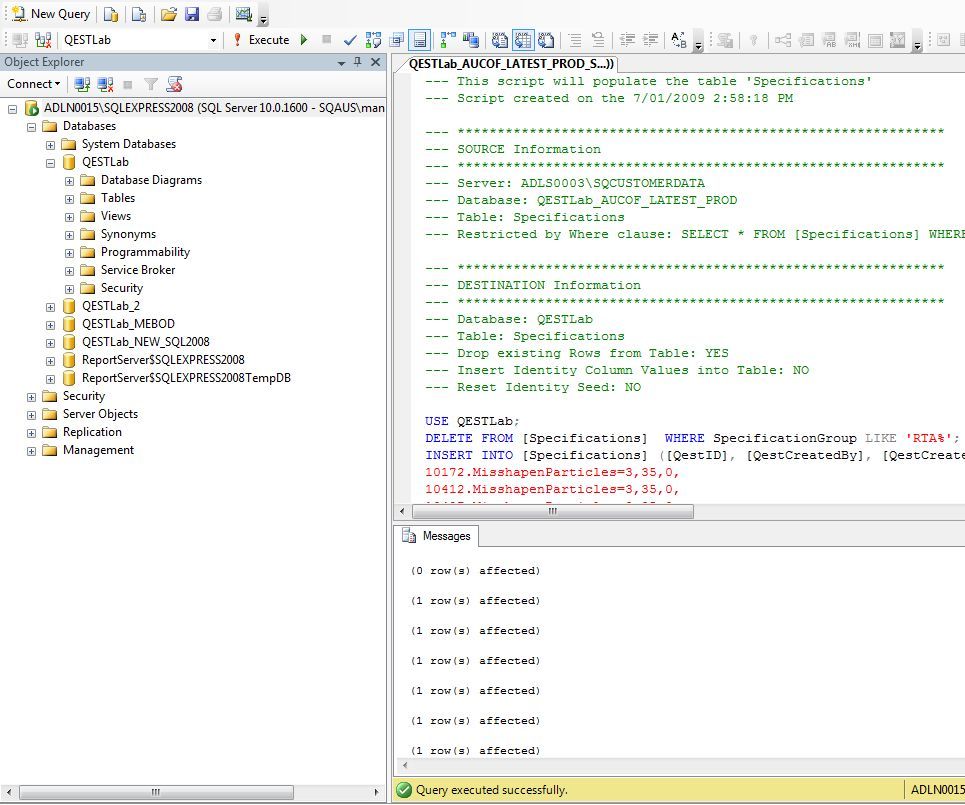Click the Disconnect icon in Object Explorer
The width and height of the screenshot is (965, 805).
pyautogui.click(x=105, y=84)
